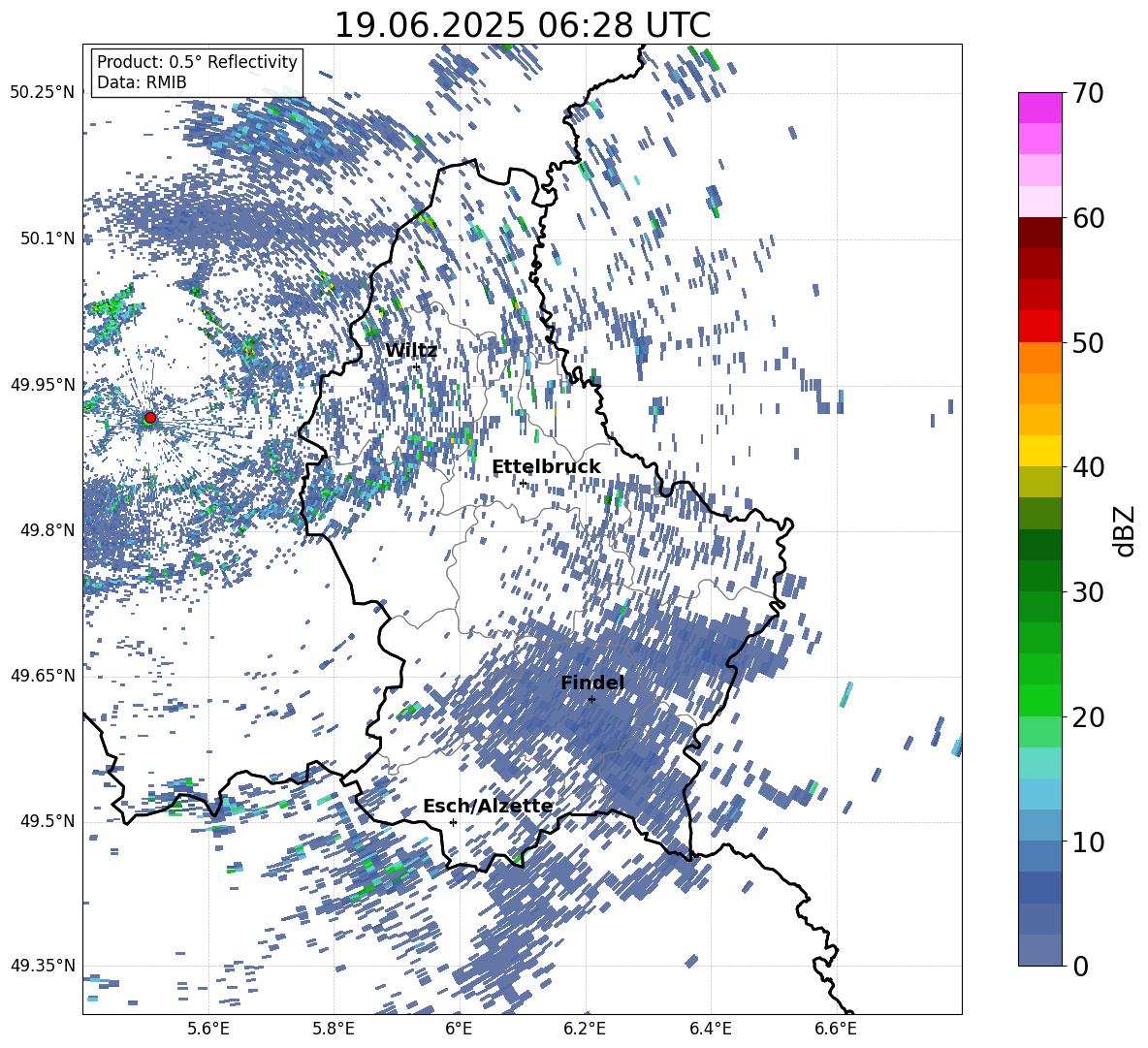Click the Esch/Alzette city label
The height and width of the screenshot is (1048, 1148).
(x=488, y=807)
